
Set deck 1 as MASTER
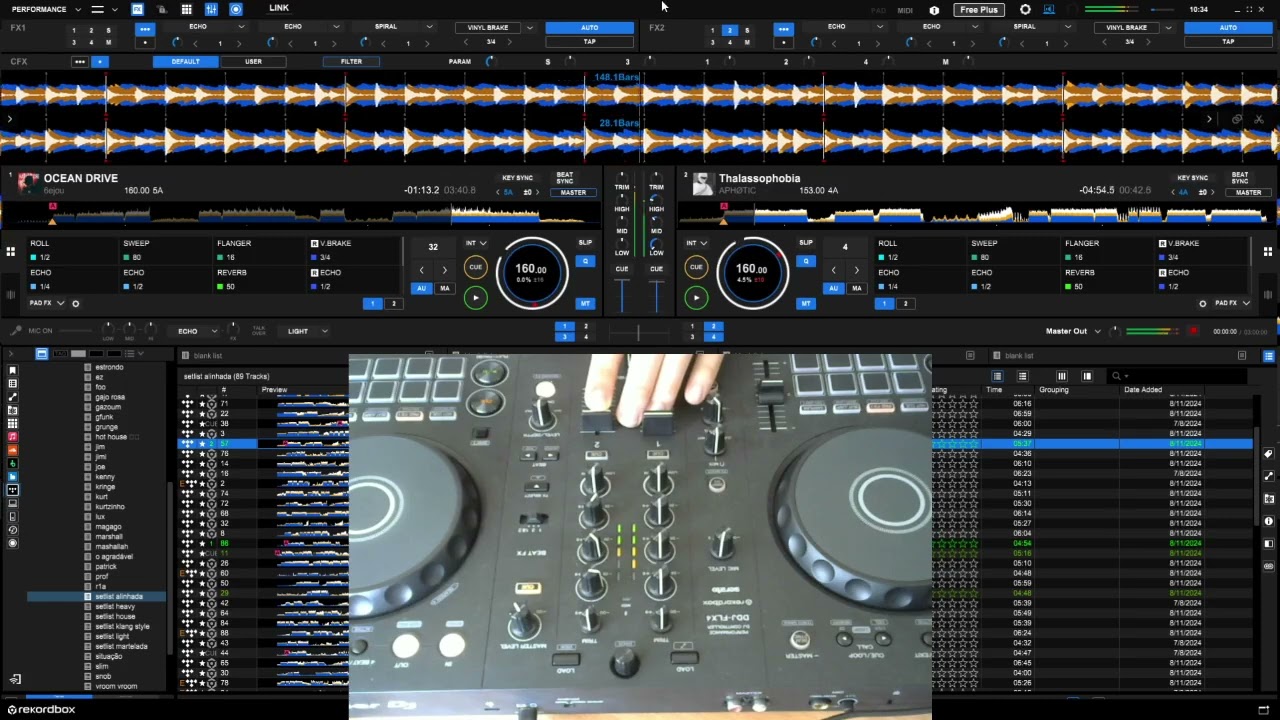pos(573,192)
